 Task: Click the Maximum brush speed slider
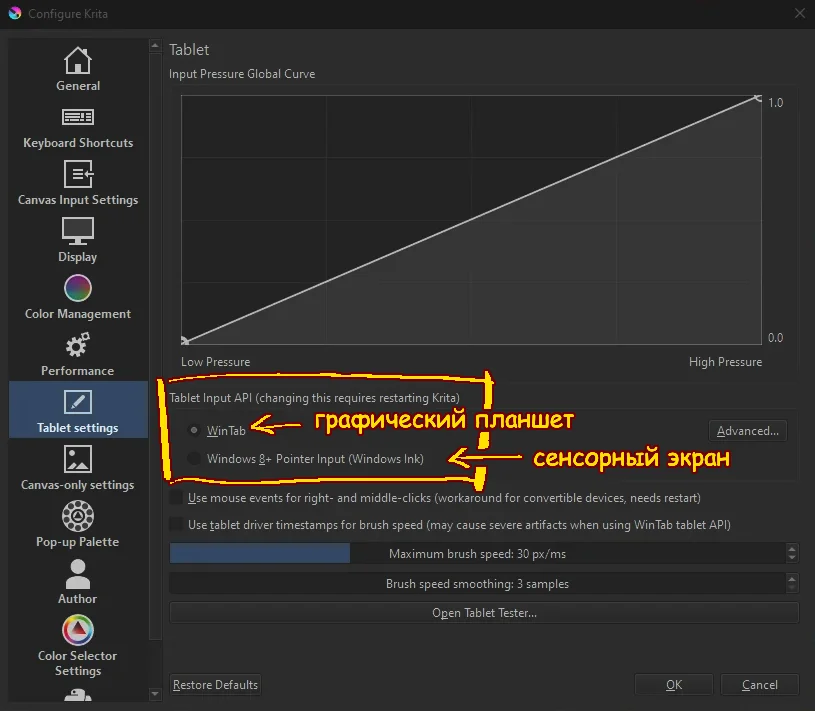point(477,554)
